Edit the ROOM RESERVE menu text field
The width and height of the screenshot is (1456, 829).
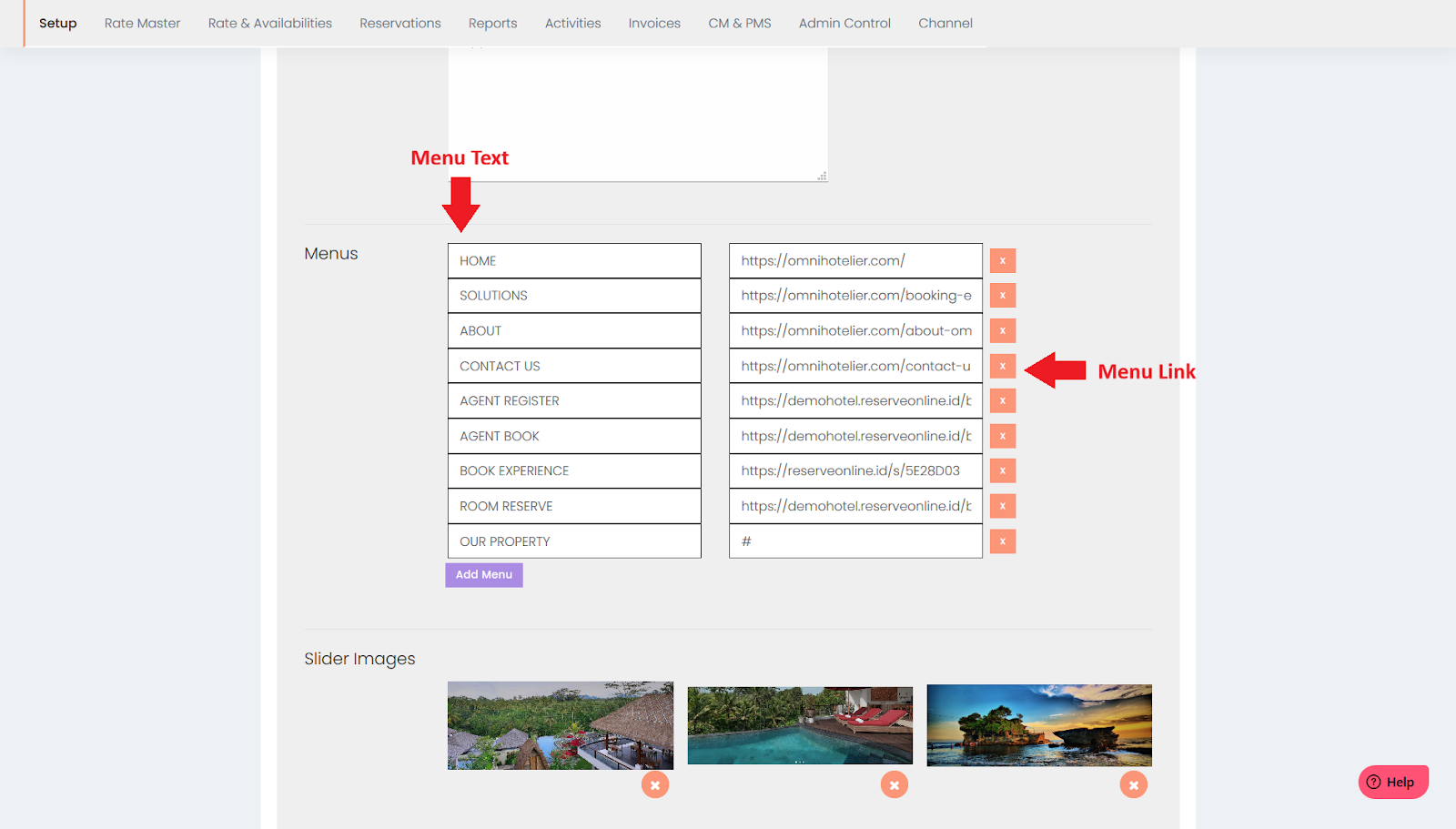pos(574,506)
